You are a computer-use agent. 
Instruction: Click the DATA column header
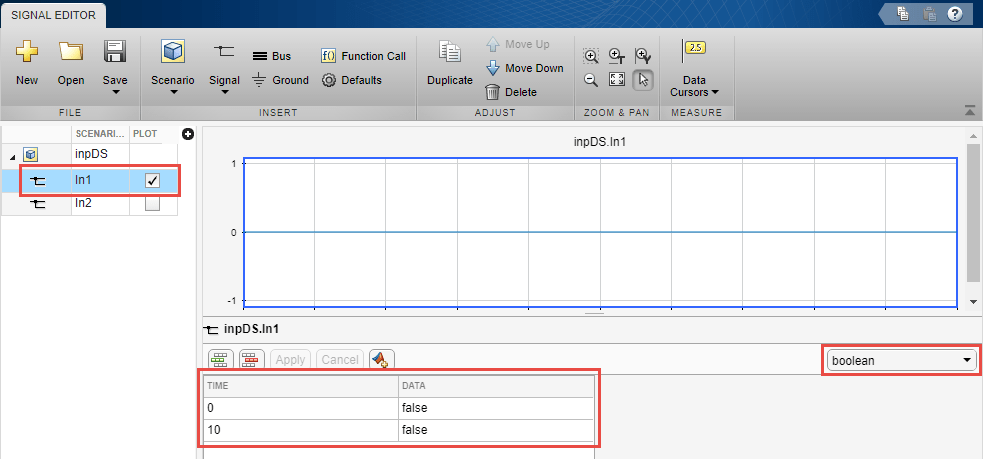coord(496,386)
